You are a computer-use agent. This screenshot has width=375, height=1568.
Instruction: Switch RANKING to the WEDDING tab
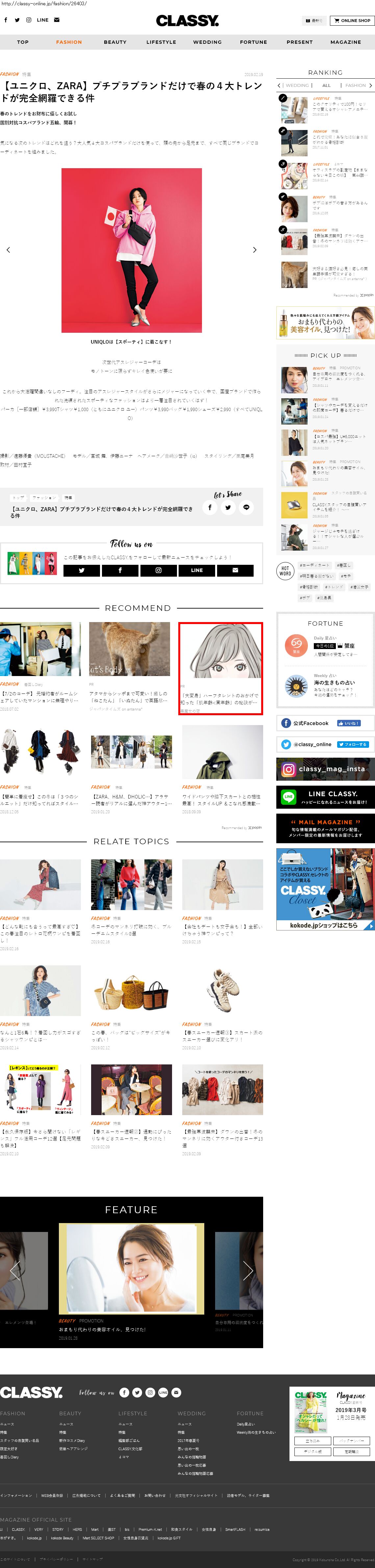(297, 86)
